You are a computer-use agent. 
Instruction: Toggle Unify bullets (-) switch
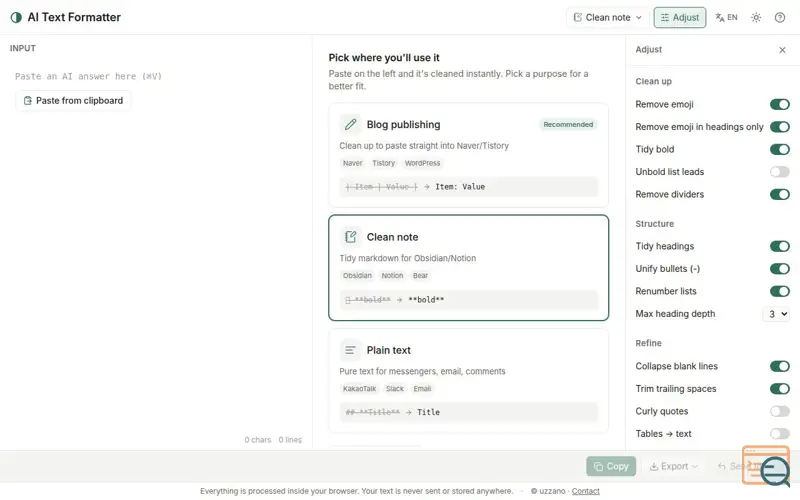[x=779, y=269]
